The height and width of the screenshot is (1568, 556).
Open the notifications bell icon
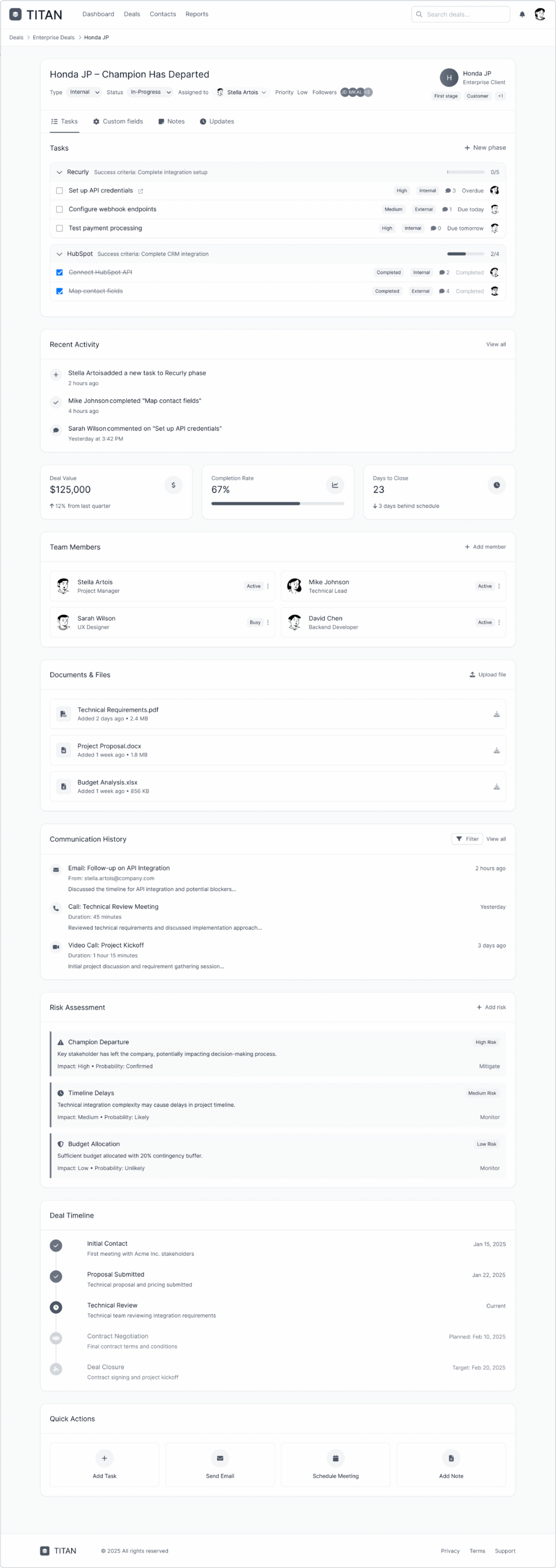pos(522,14)
